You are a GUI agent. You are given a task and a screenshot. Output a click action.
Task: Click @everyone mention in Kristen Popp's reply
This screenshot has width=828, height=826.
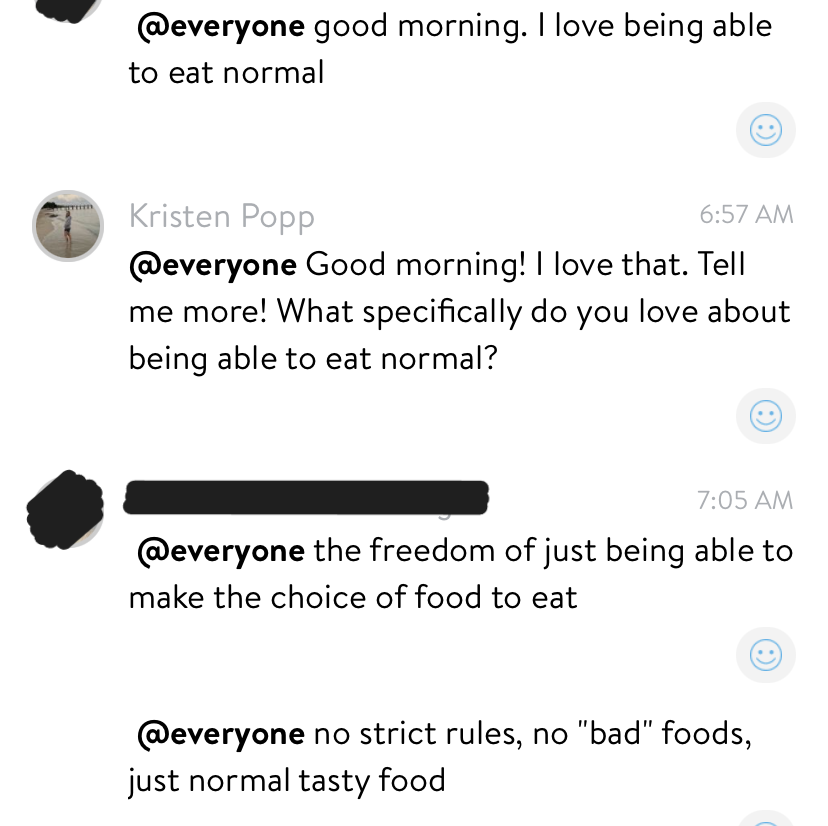pos(213,265)
